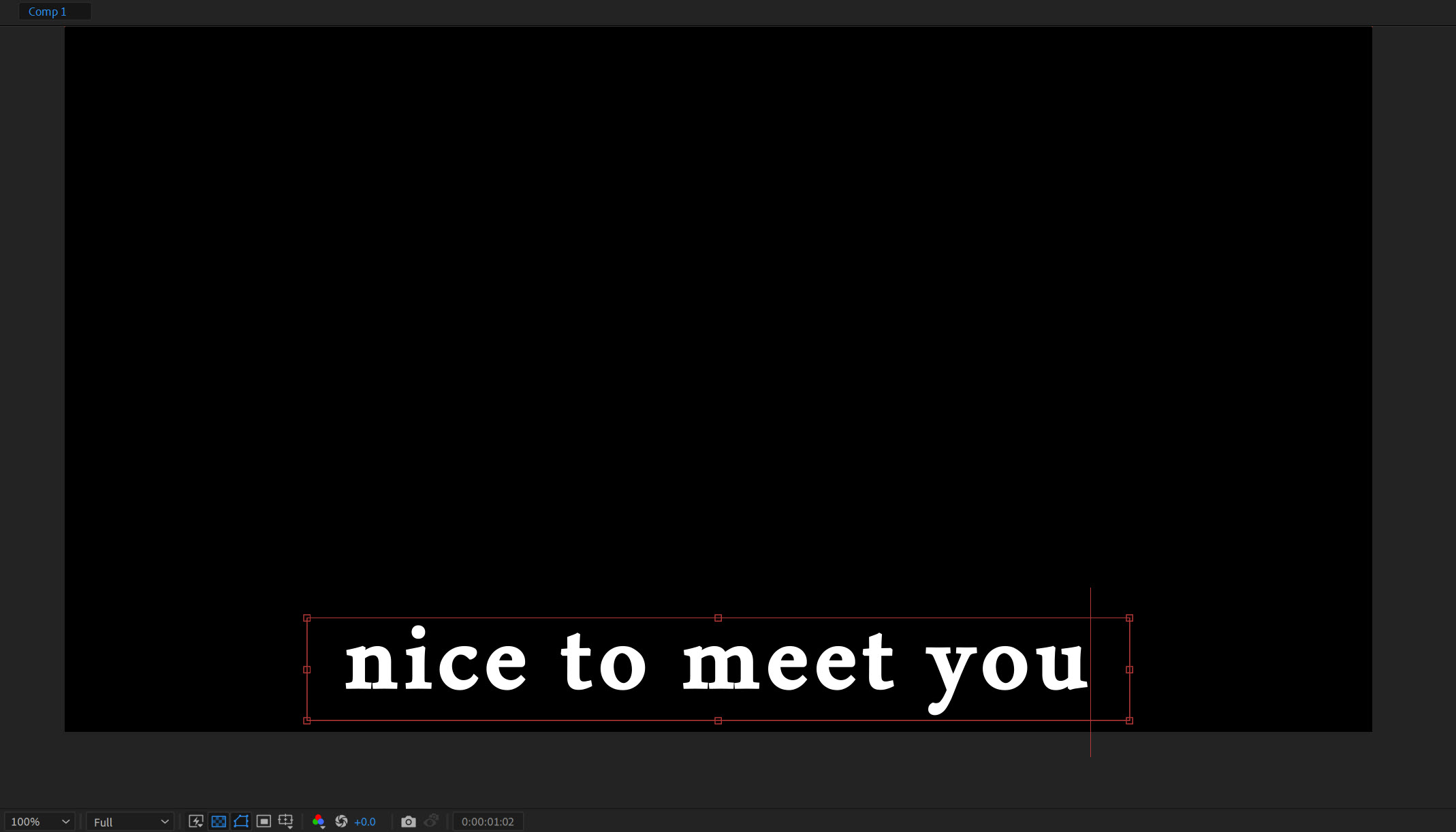Click the top-left text box corner handle
Image resolution: width=1456 pixels, height=832 pixels.
[307, 618]
